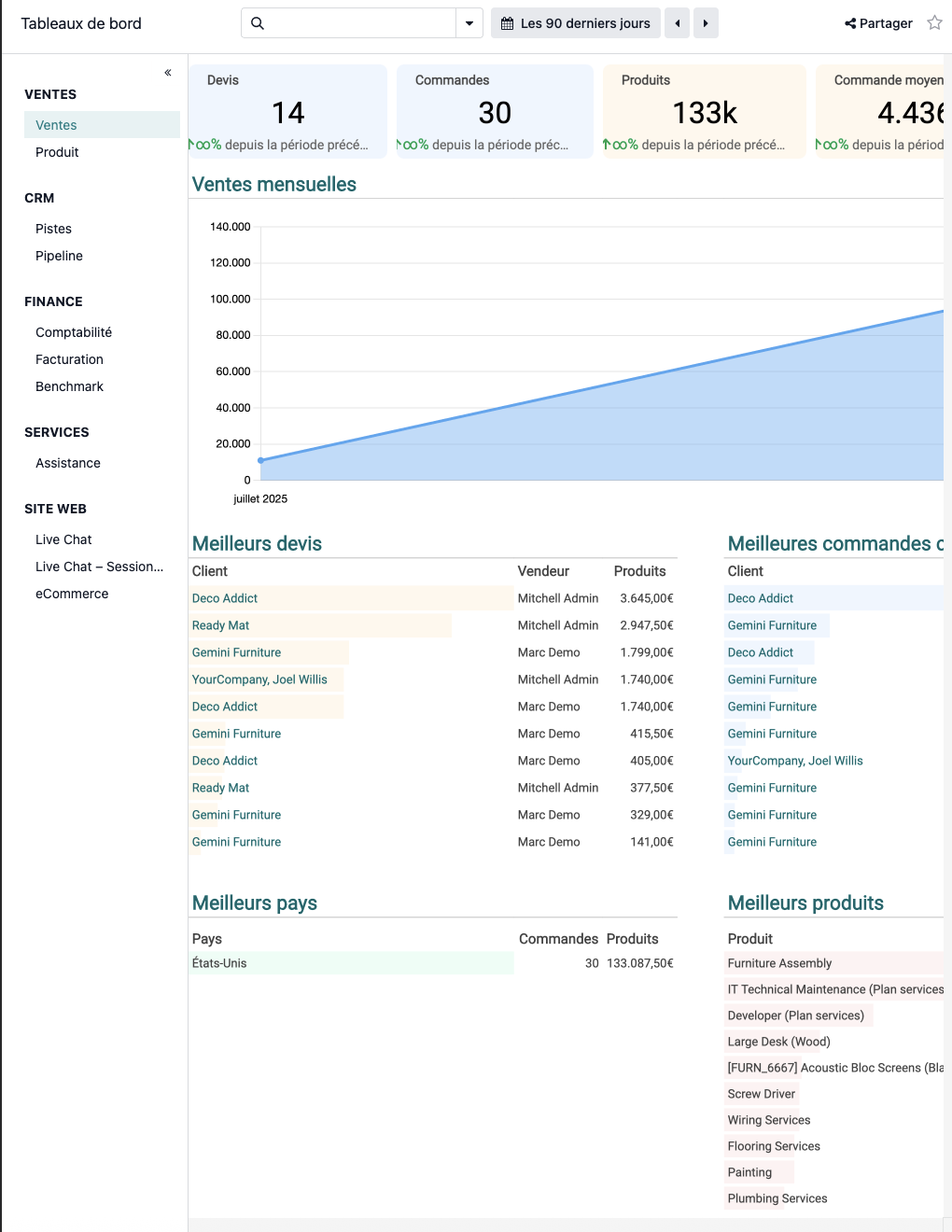Click the Partager share button
The height and width of the screenshot is (1232, 952).
coord(878,23)
